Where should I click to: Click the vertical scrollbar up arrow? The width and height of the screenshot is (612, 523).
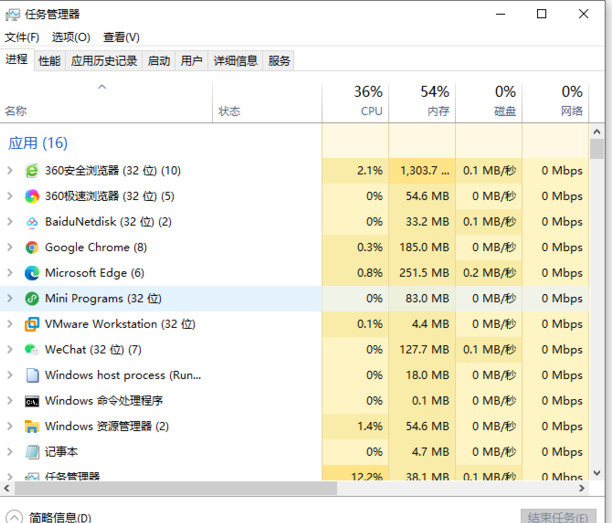tap(596, 132)
